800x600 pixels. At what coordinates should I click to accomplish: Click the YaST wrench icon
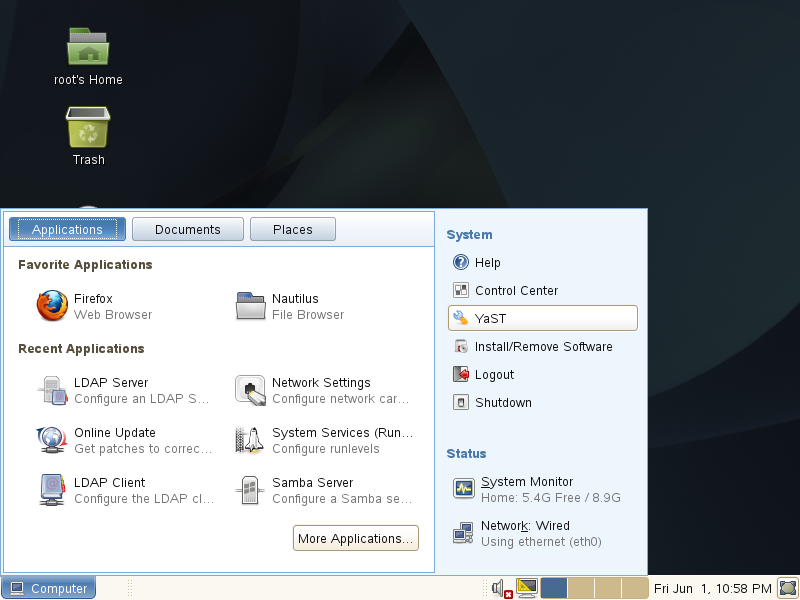[461, 318]
